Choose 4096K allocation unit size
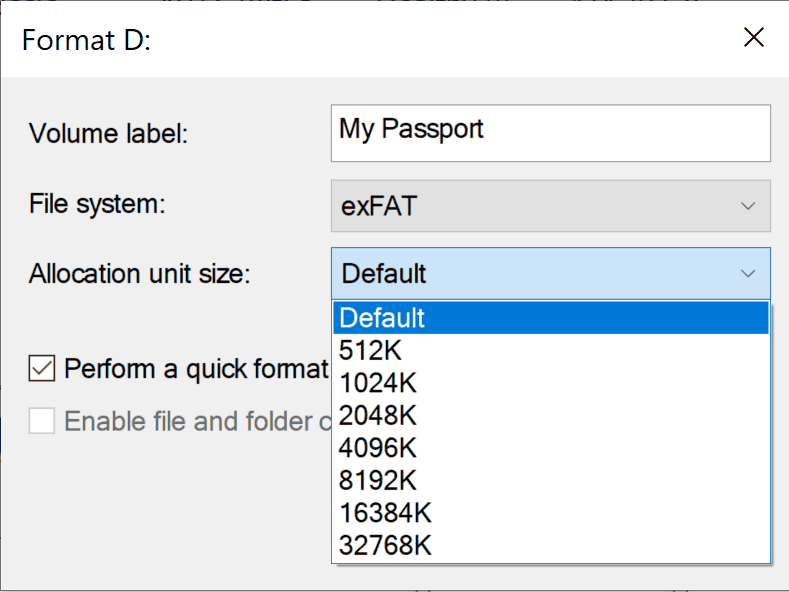Screen dimensions: 789x592 550,448
